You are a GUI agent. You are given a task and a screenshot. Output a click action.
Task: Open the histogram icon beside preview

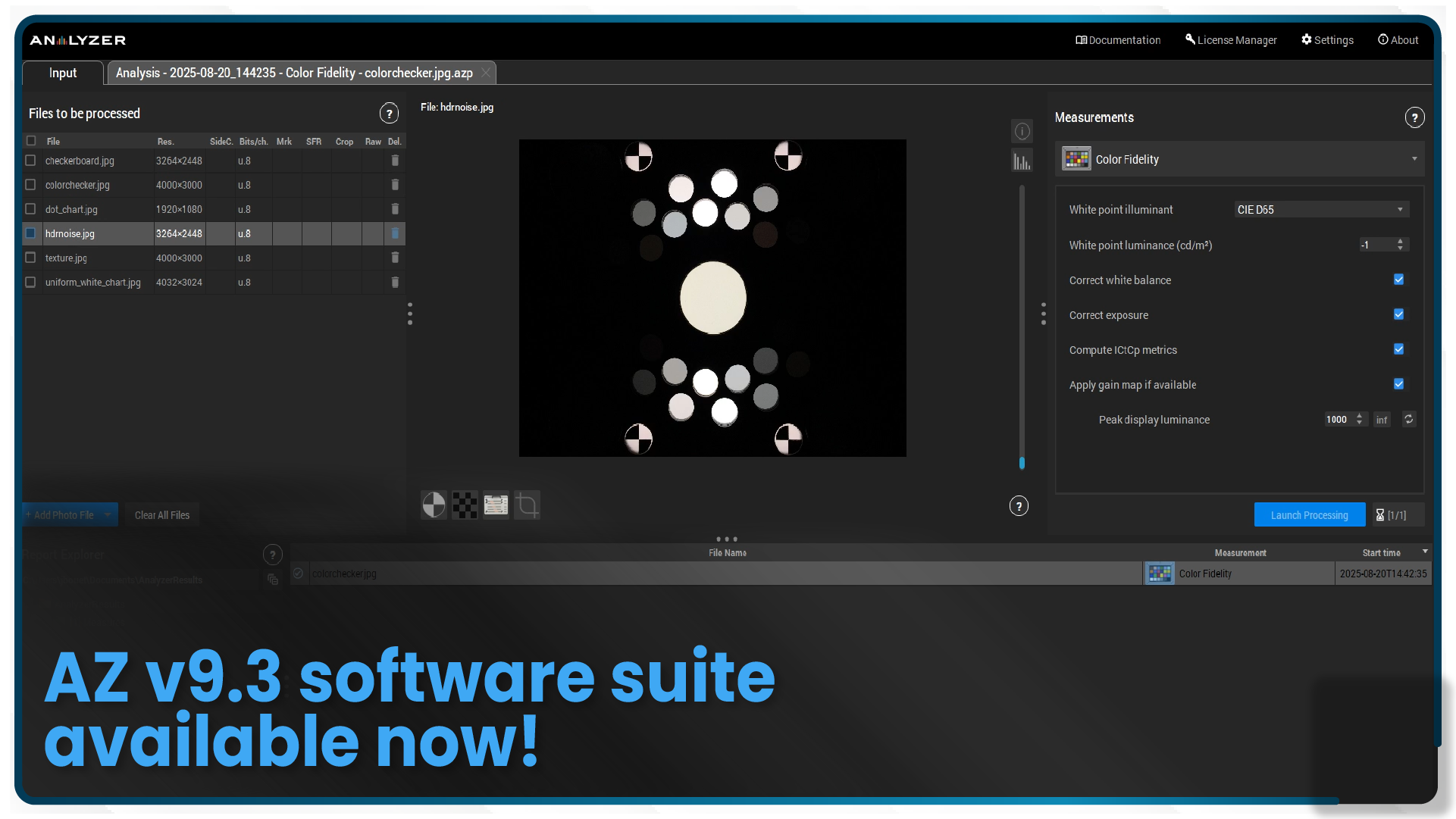pos(1022,161)
